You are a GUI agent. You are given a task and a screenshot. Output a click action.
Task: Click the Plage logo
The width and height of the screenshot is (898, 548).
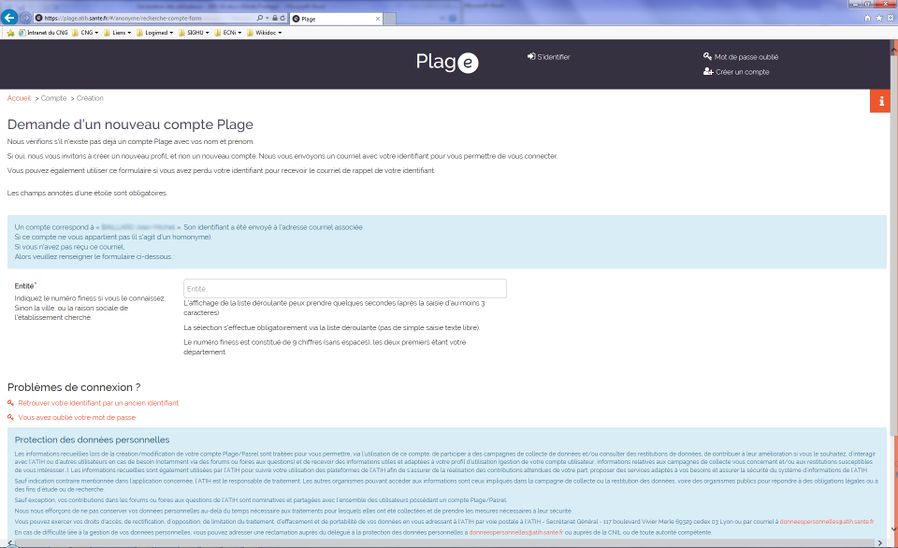pyautogui.click(x=447, y=62)
